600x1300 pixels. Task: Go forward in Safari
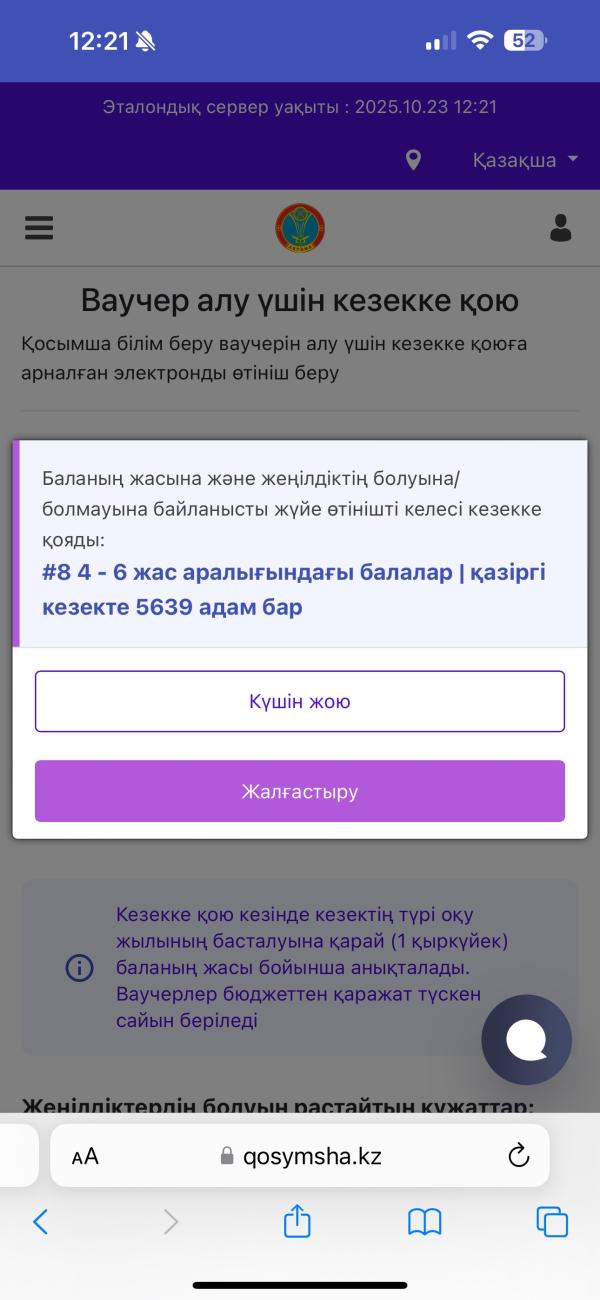(171, 1221)
